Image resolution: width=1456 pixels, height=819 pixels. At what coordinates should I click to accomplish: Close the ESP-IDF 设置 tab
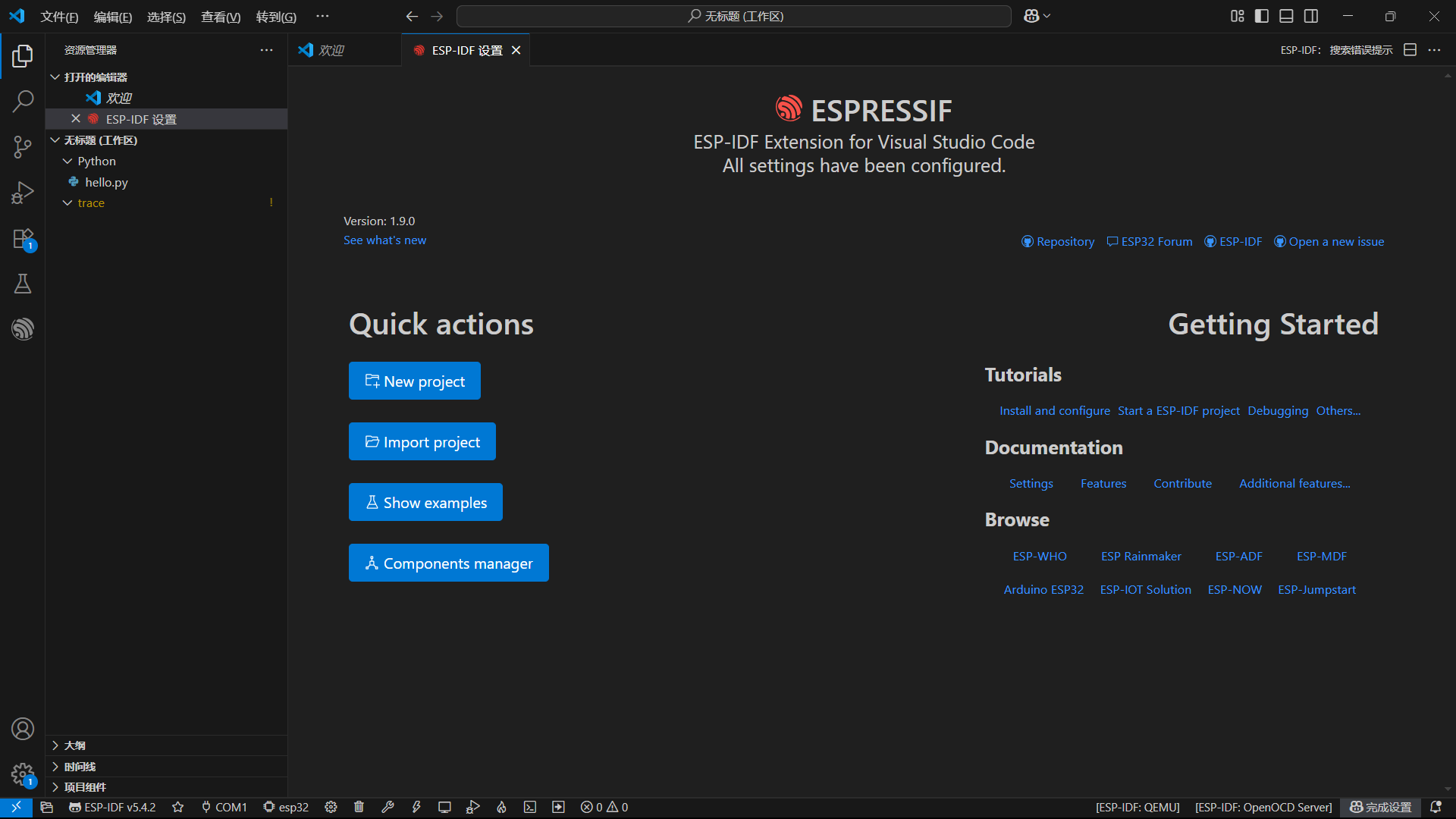[516, 50]
